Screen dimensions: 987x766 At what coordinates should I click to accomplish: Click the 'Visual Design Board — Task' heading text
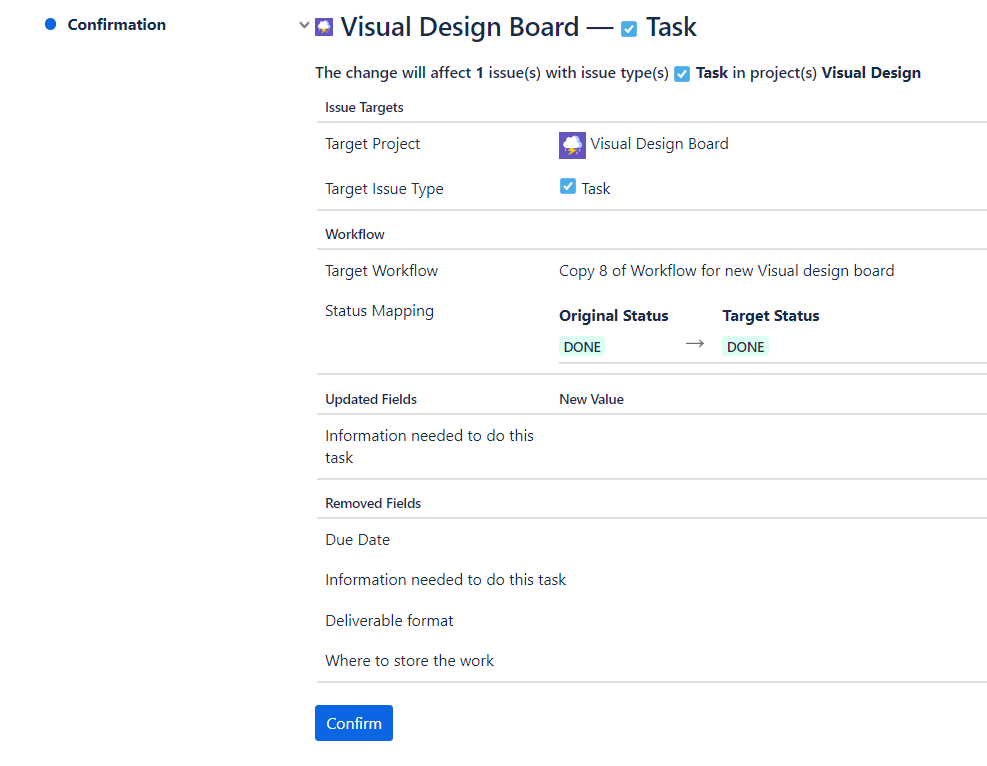tap(519, 27)
